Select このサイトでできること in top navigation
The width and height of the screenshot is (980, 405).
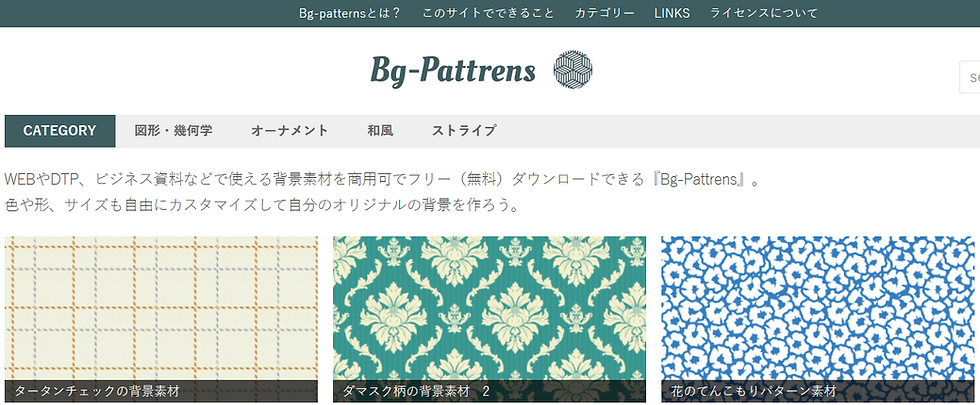click(x=488, y=13)
